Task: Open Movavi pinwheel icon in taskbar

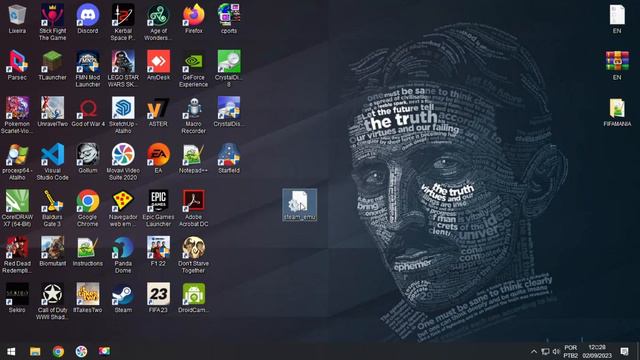Action: coord(81,351)
